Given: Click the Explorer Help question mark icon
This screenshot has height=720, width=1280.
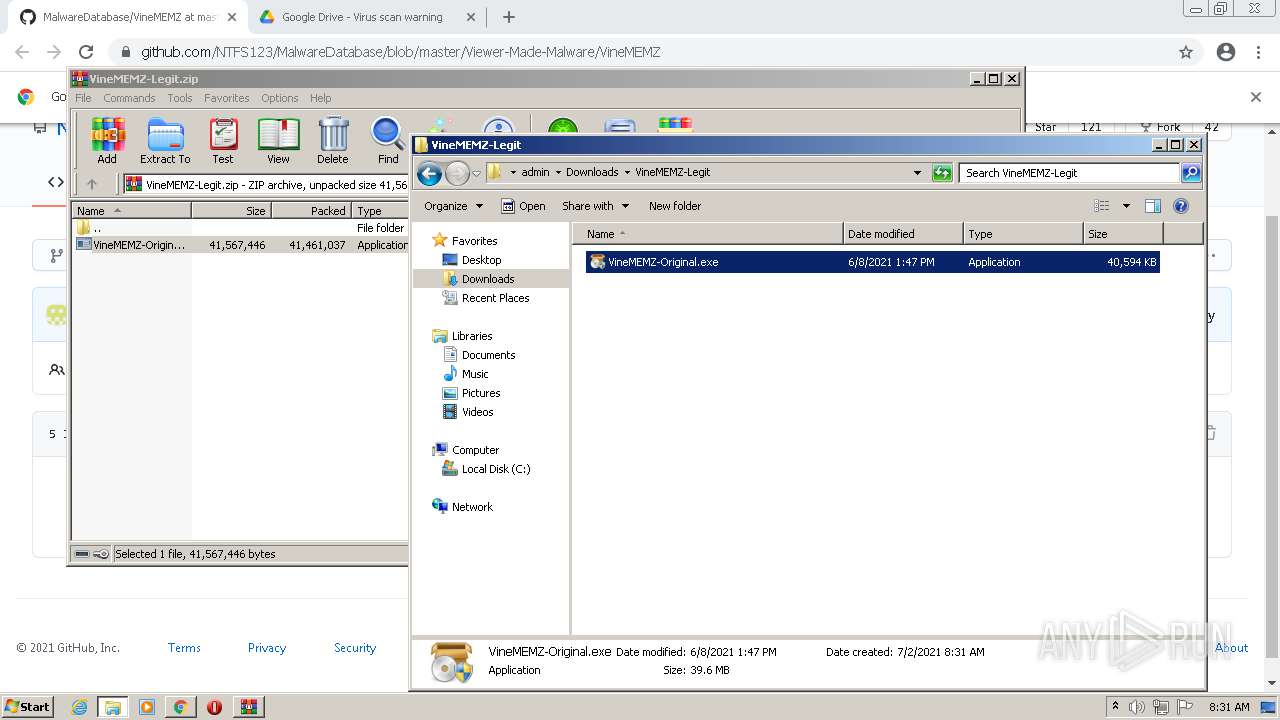Looking at the screenshot, I should 1181,206.
